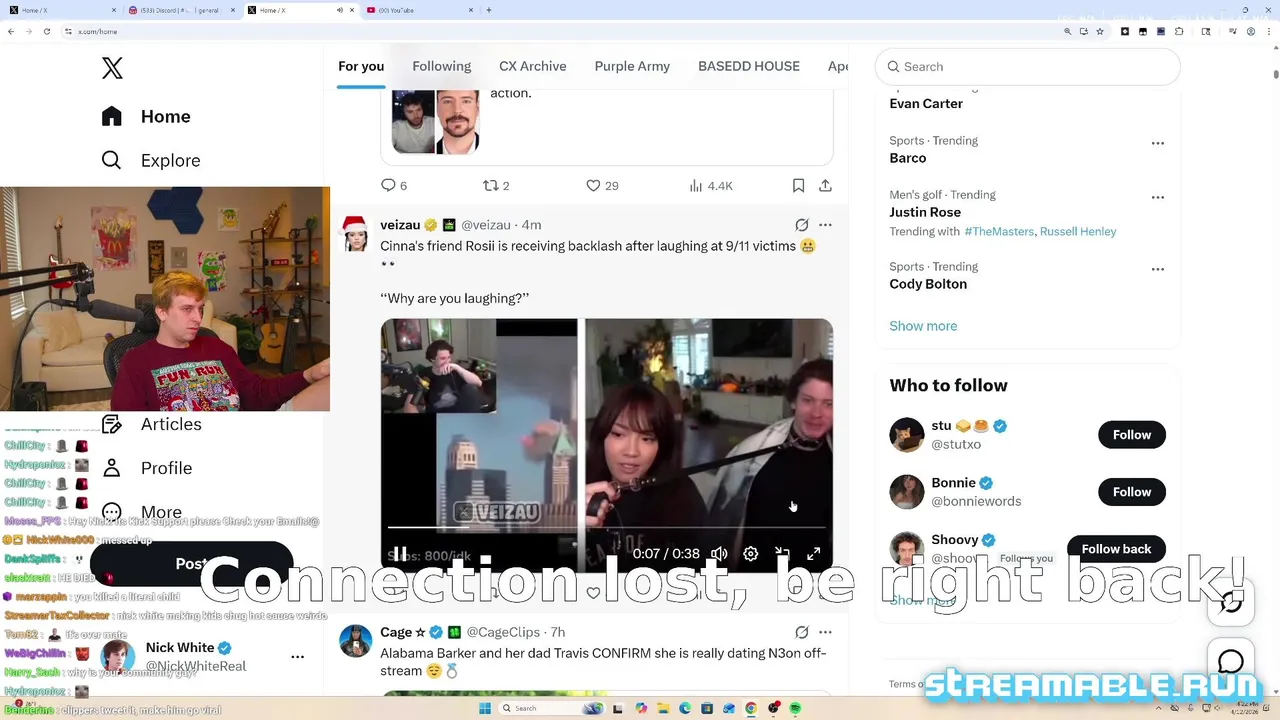The height and width of the screenshot is (720, 1280).
Task: Select the For you tab
Action: [361, 66]
